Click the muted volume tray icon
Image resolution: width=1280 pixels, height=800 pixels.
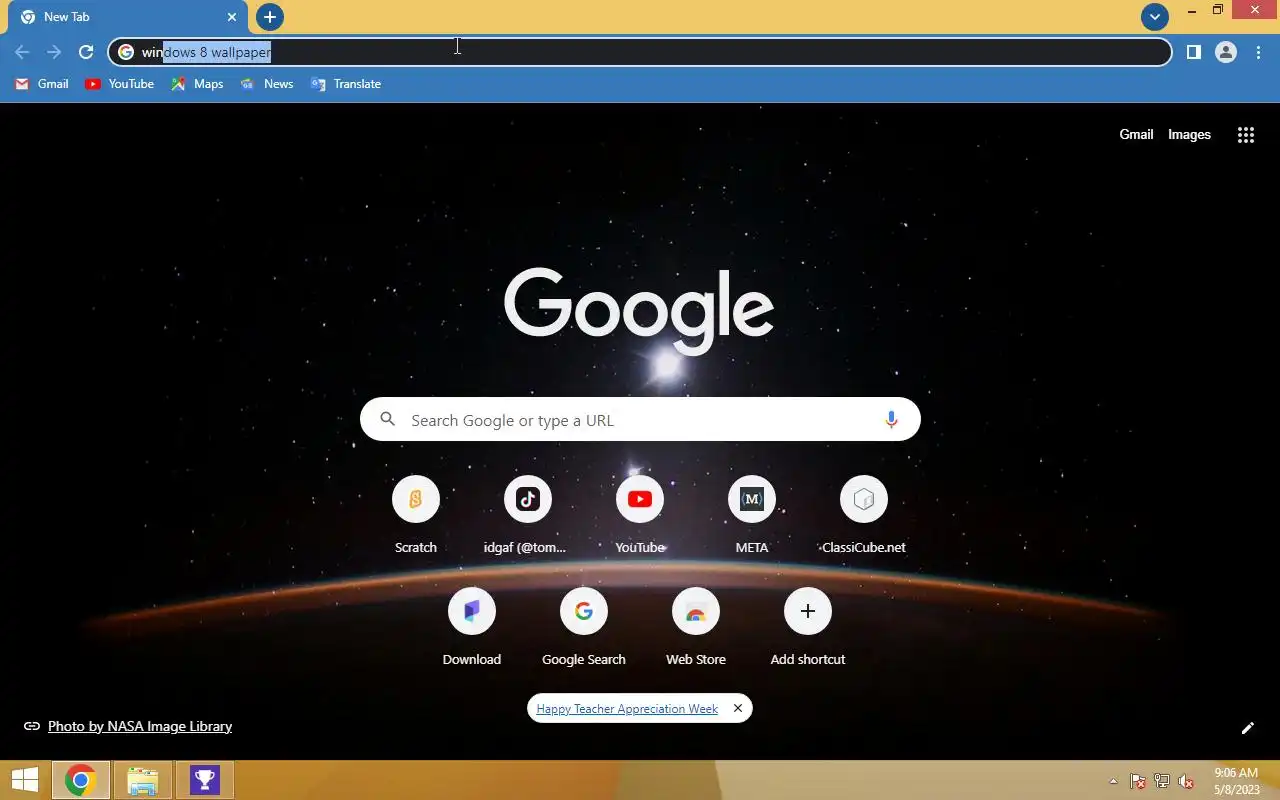[x=1186, y=781]
